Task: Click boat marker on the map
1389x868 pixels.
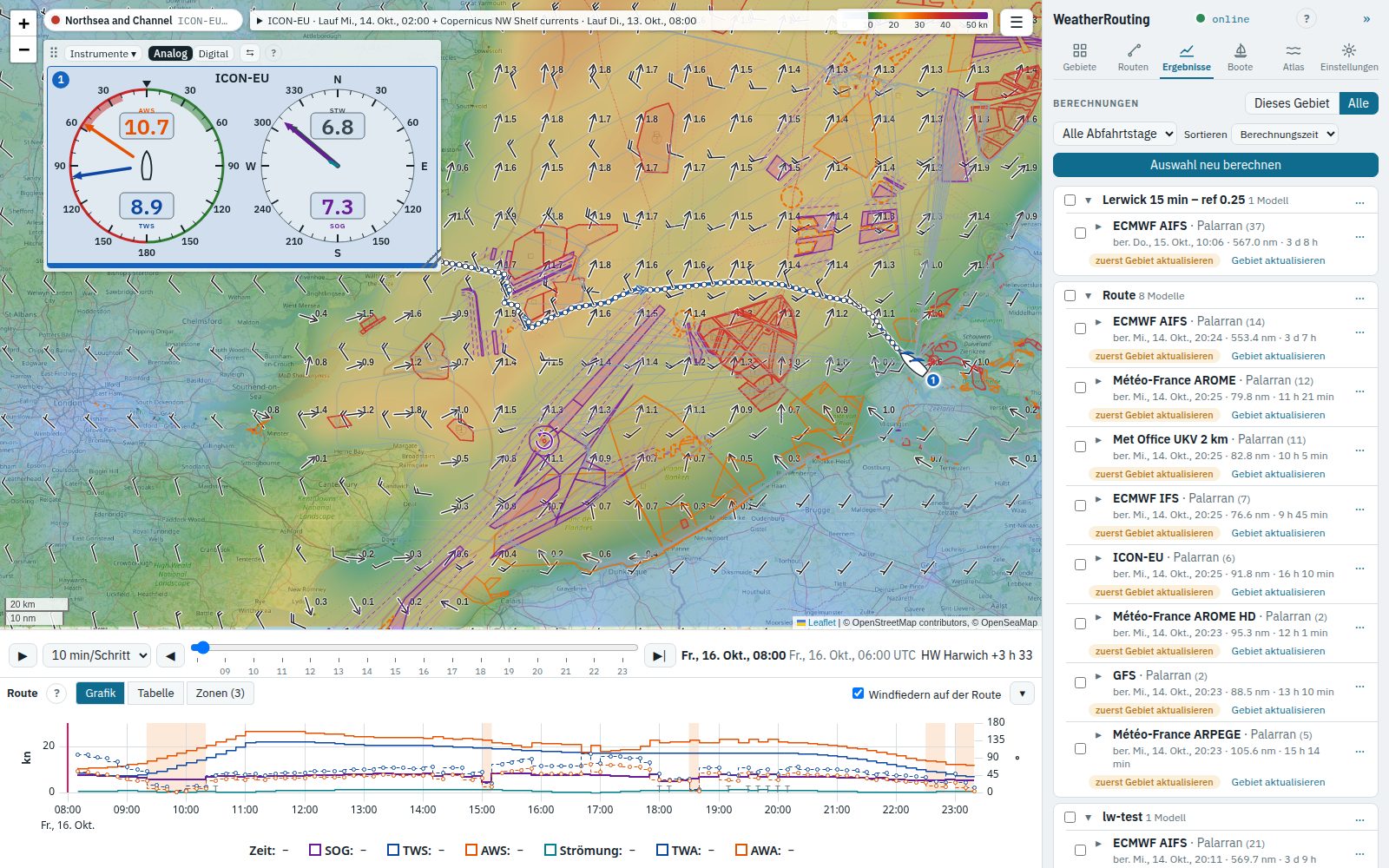Action: point(913,362)
